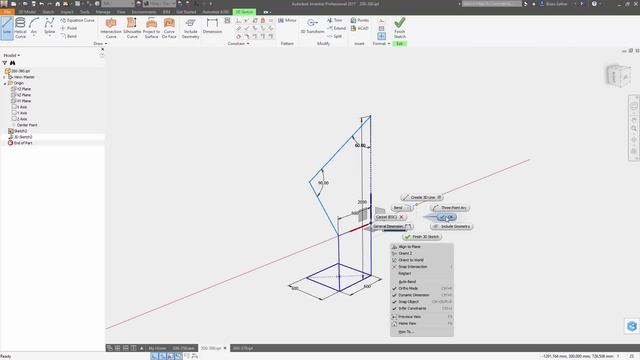Screen dimensions: 640x360
Task: Choose Home View from context menu
Action: [x=422, y=323]
